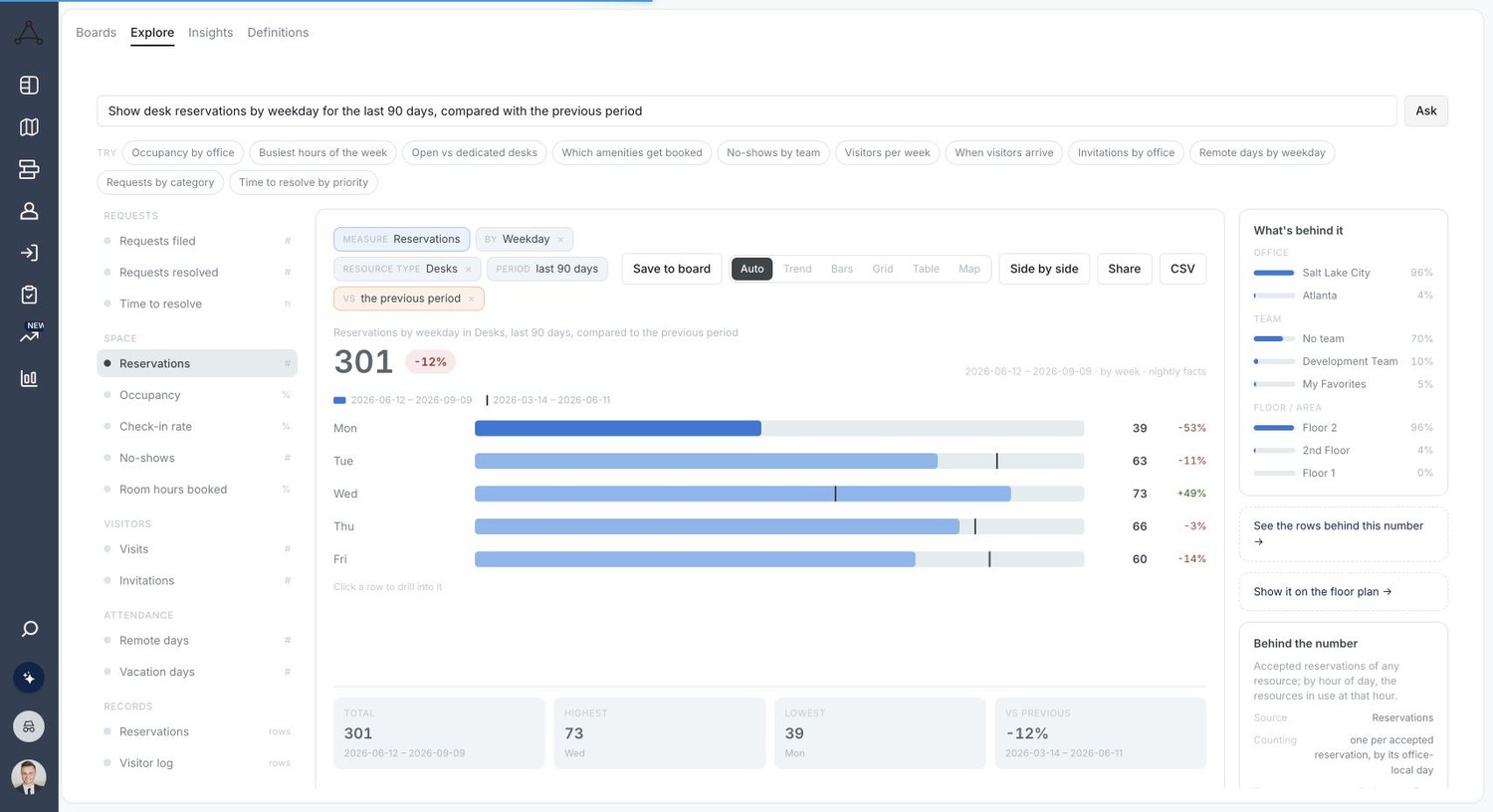Export data with the CSV button

coord(1182,269)
